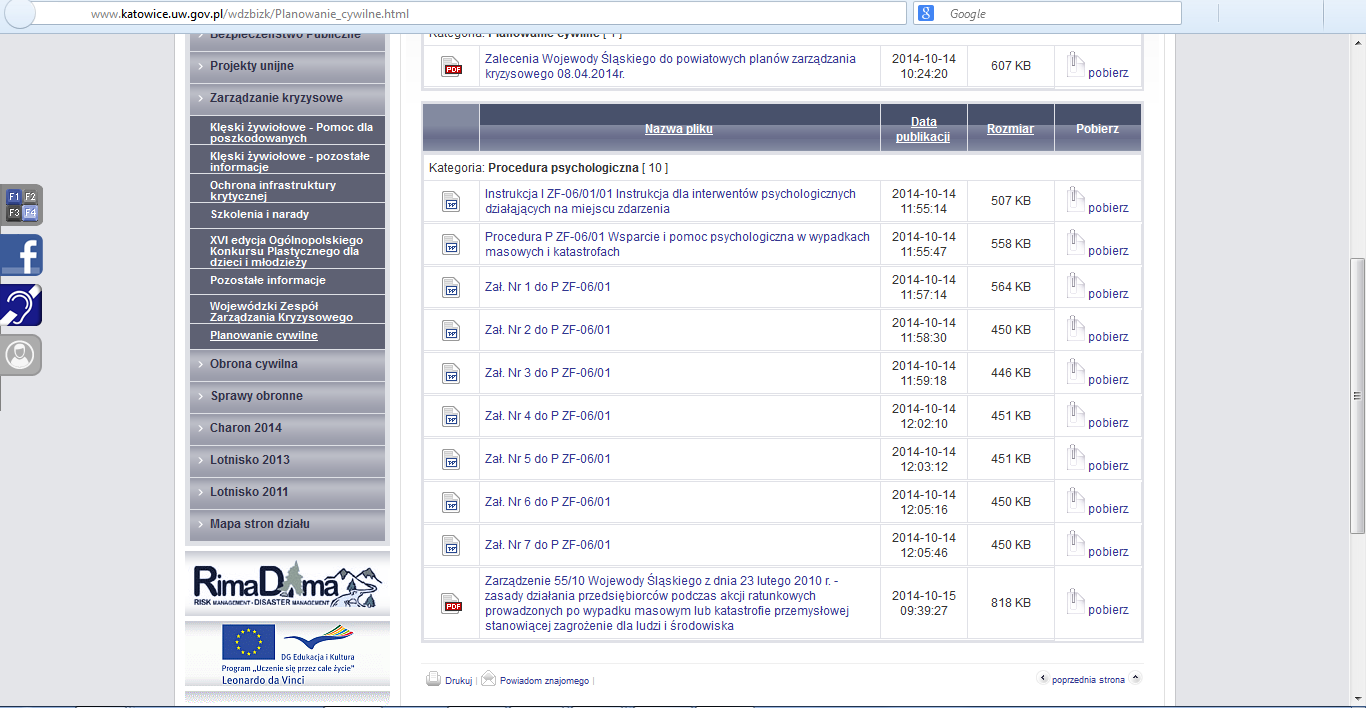The image size is (1366, 708).
Task: Open the Planowanie cywilne submenu link
Action: pos(264,336)
